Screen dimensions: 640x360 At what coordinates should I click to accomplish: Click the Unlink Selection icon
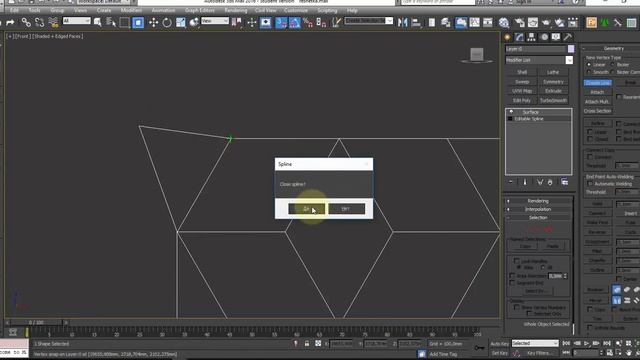tap(40, 22)
